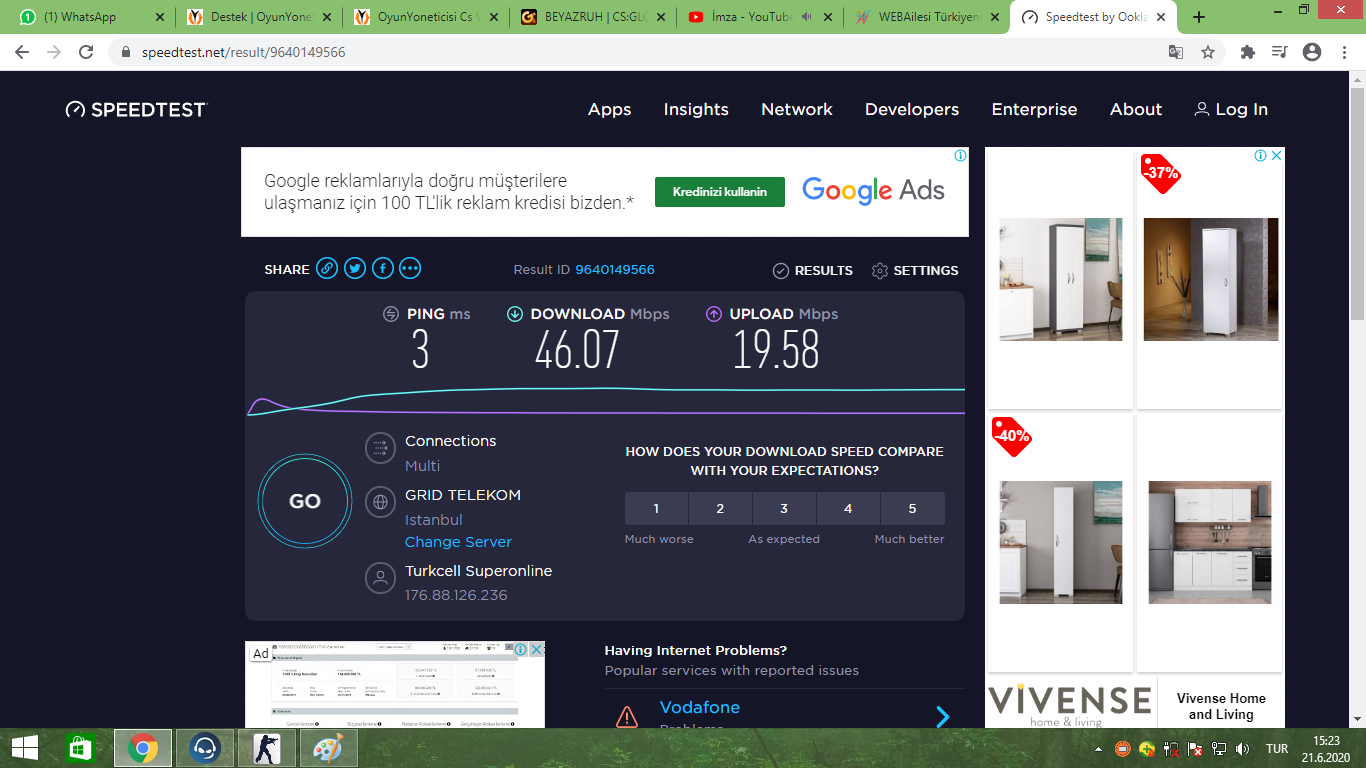
Task: Open Vodafone reported issues link
Action: [x=700, y=707]
